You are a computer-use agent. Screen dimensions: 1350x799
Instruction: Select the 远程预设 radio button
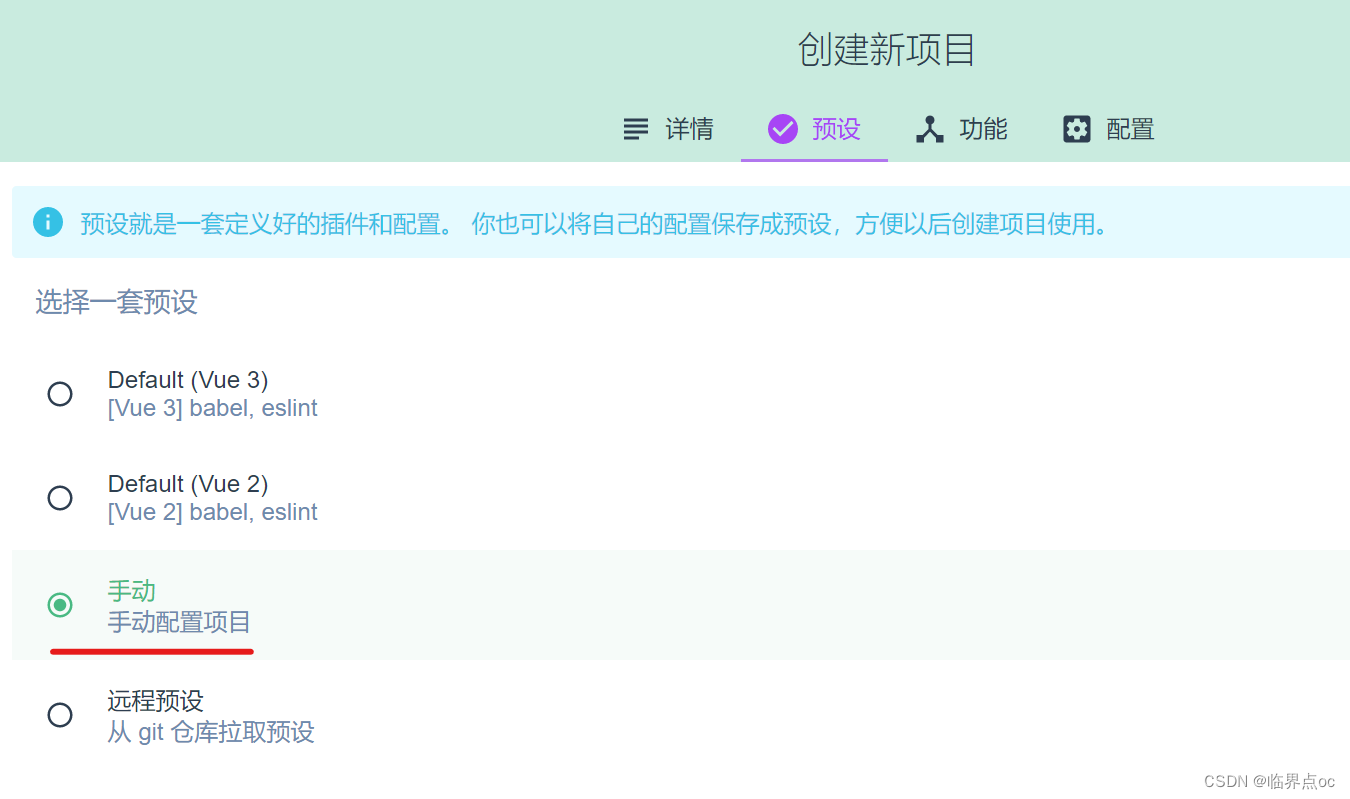point(60,715)
